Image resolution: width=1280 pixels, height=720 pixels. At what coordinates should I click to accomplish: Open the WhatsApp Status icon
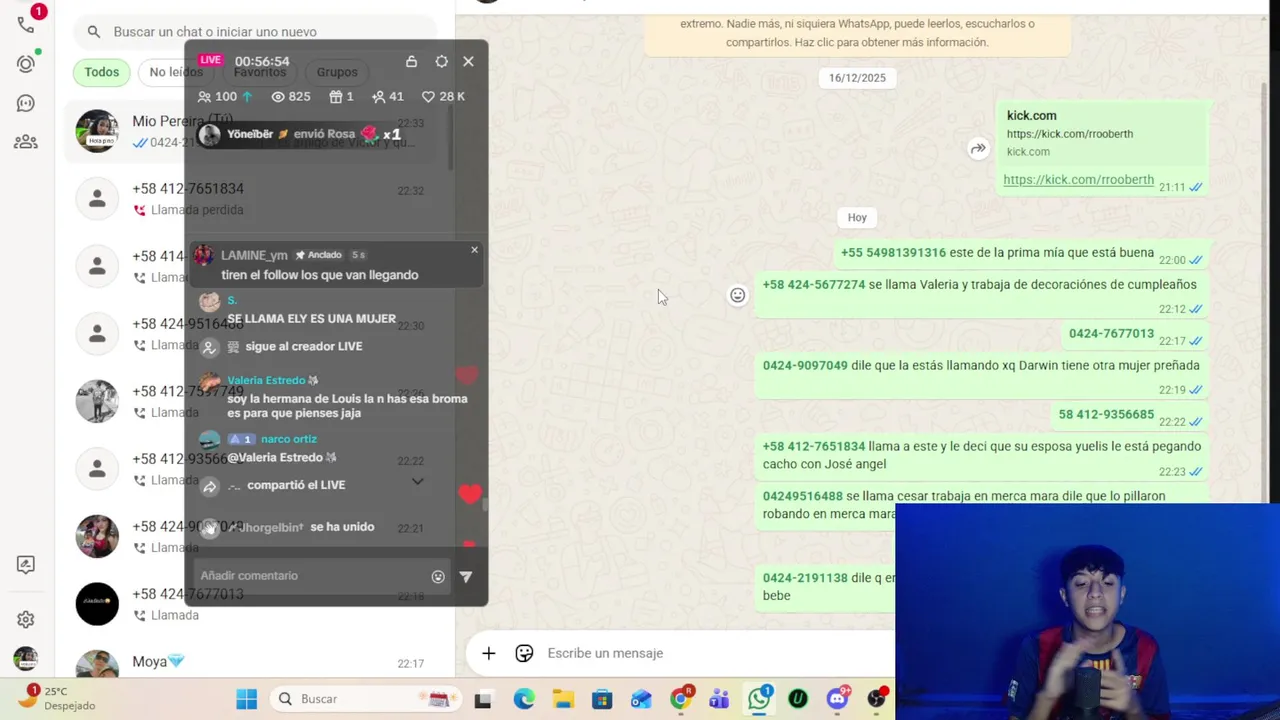(x=26, y=63)
